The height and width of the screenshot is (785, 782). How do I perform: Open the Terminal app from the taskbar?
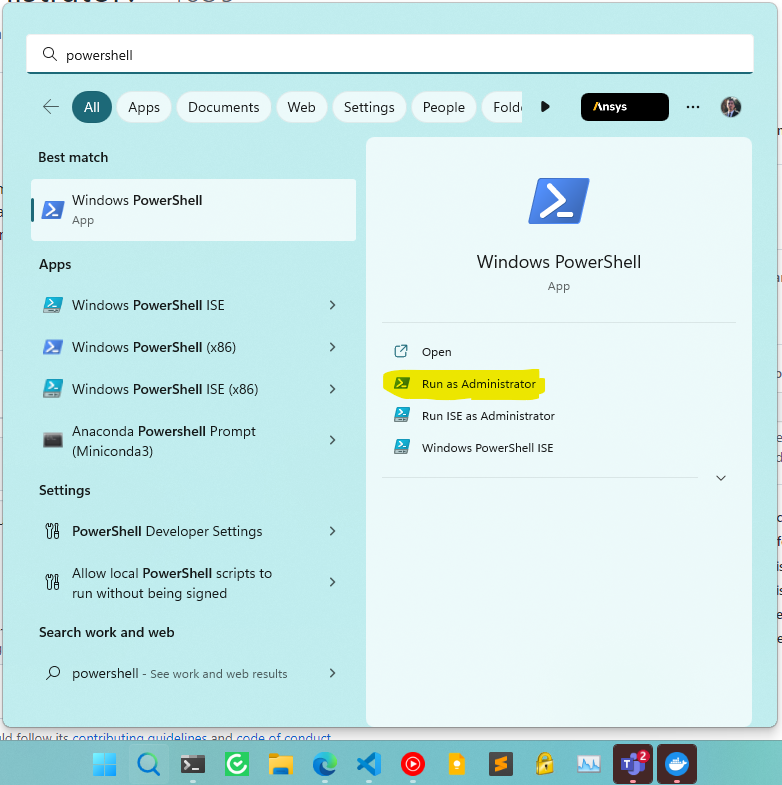[193, 764]
